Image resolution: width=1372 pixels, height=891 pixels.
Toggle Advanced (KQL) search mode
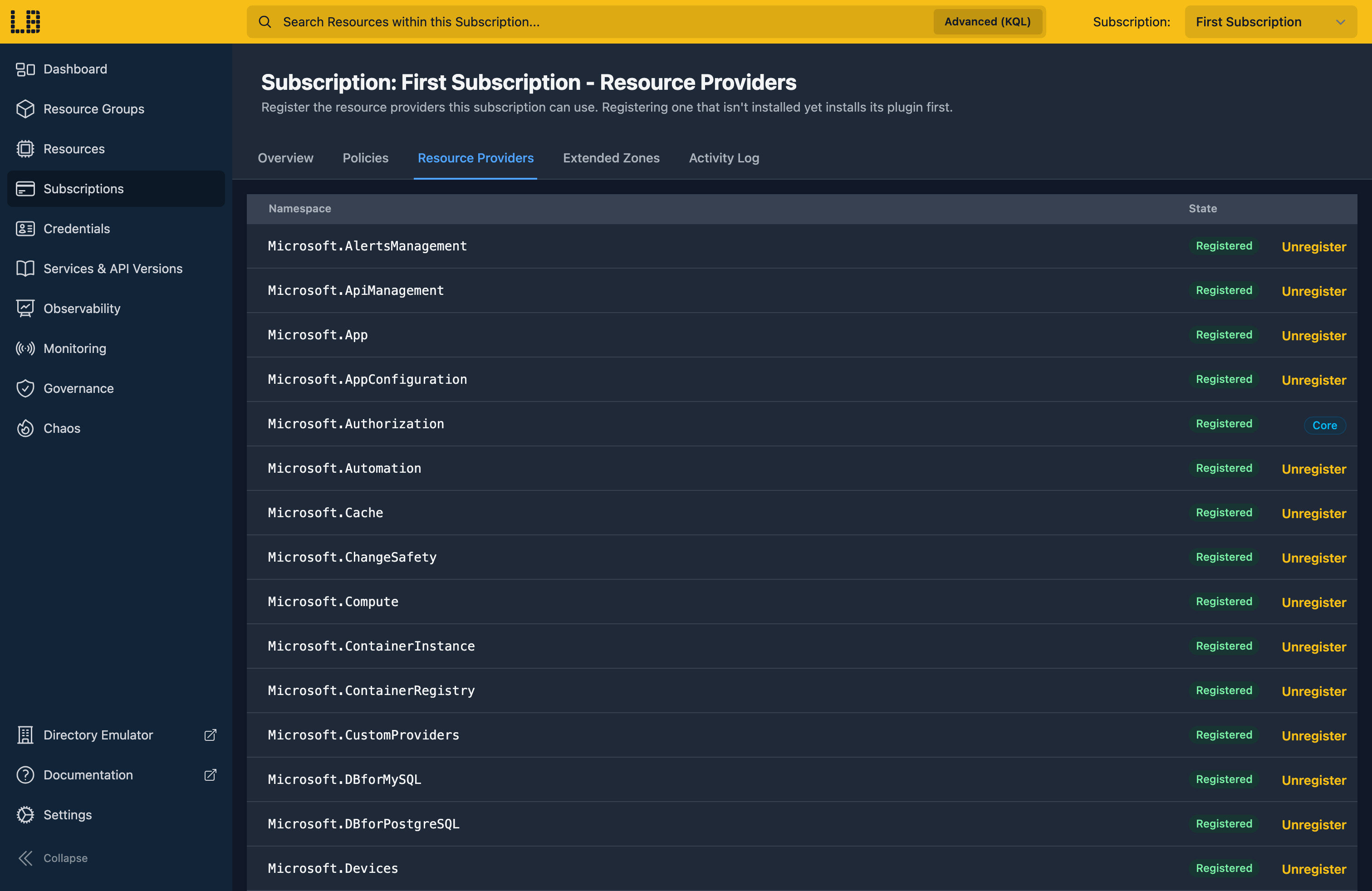click(x=988, y=22)
